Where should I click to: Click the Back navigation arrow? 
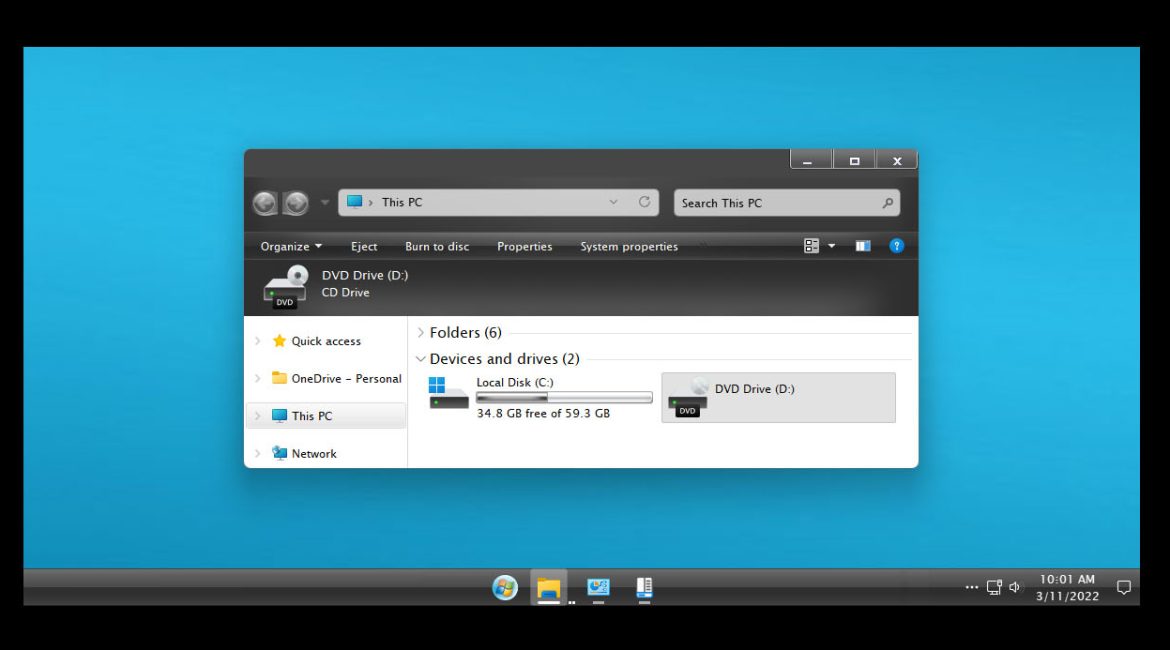tap(265, 203)
